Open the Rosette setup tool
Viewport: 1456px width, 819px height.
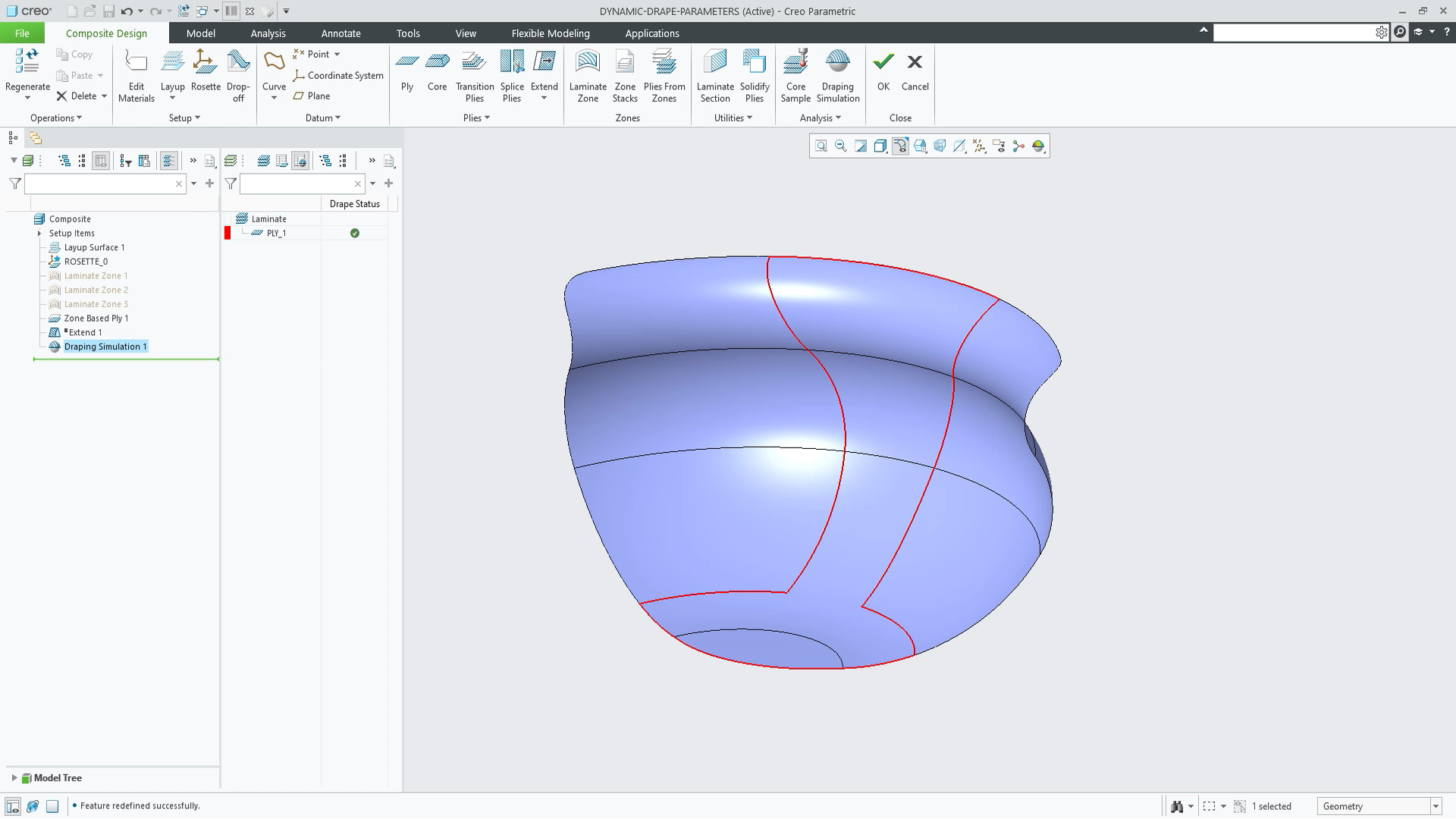(x=206, y=71)
